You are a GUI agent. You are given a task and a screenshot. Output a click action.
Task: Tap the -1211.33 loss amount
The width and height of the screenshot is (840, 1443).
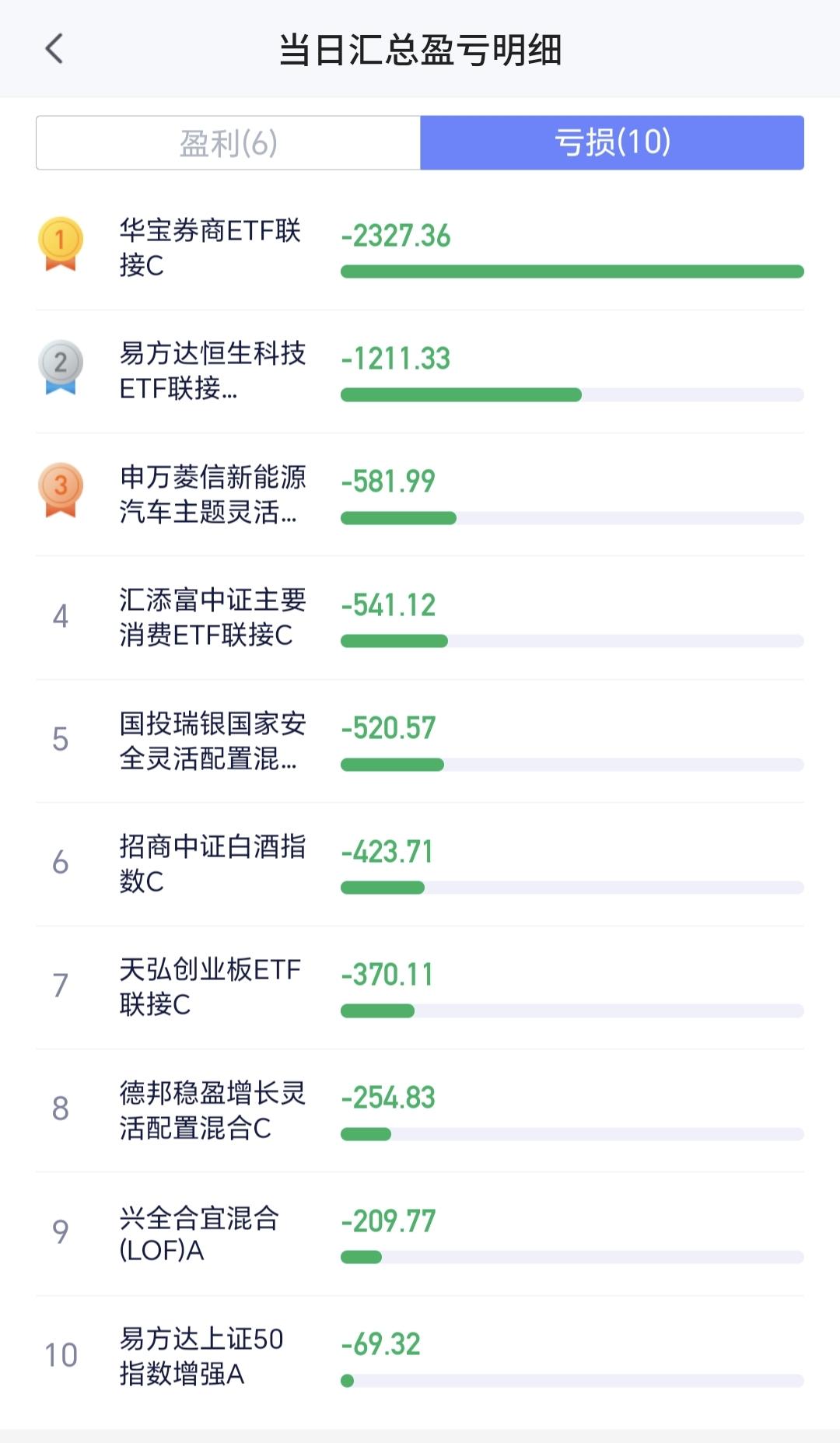coord(396,359)
